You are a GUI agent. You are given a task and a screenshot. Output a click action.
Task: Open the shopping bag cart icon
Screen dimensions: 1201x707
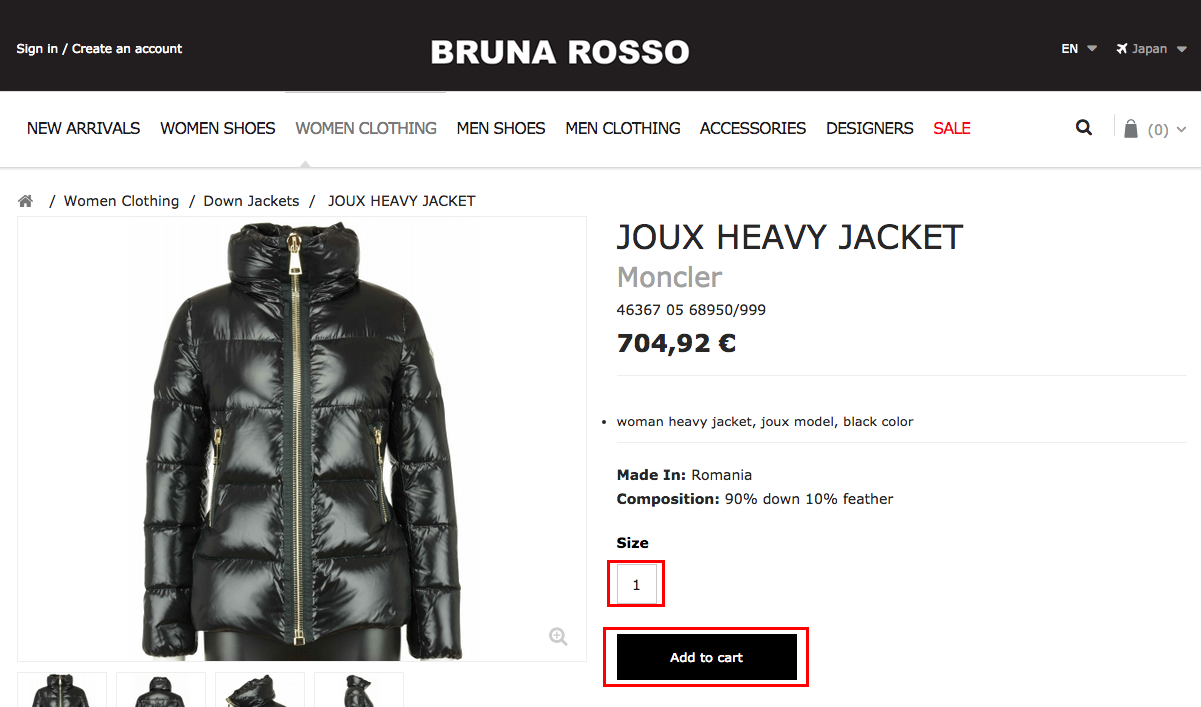pyautogui.click(x=1131, y=128)
